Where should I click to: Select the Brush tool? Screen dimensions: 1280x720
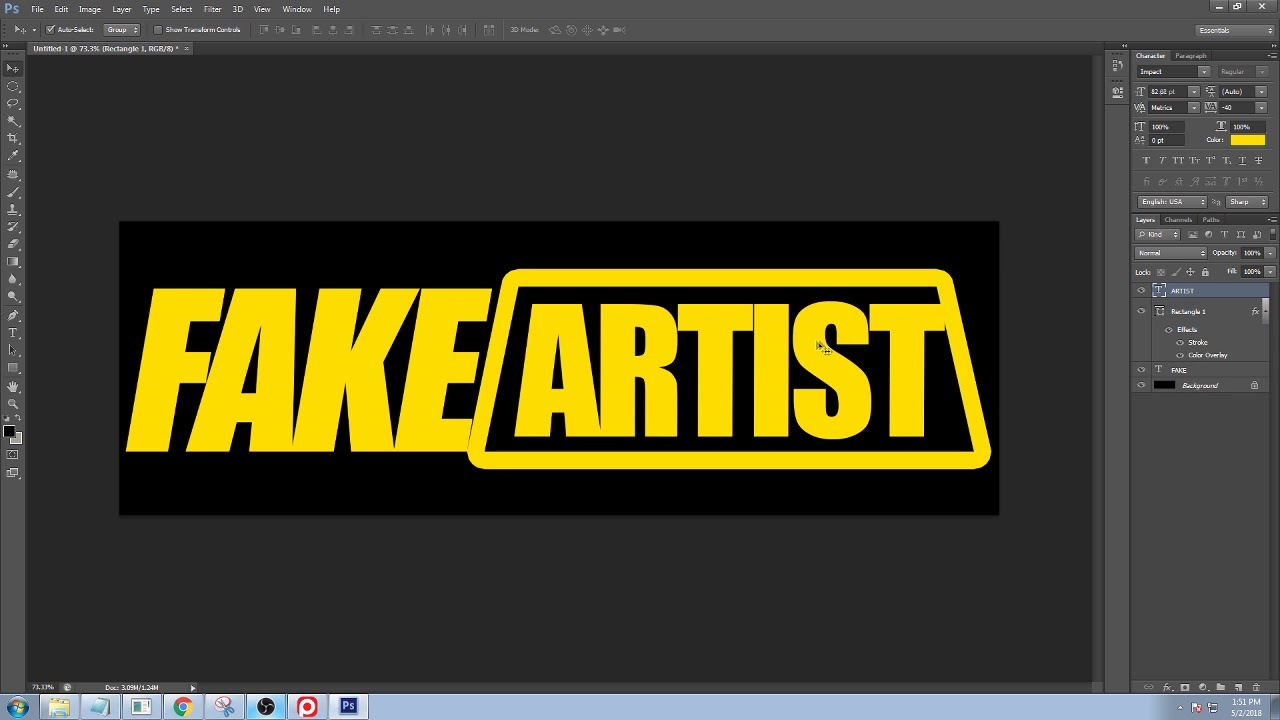(x=13, y=192)
